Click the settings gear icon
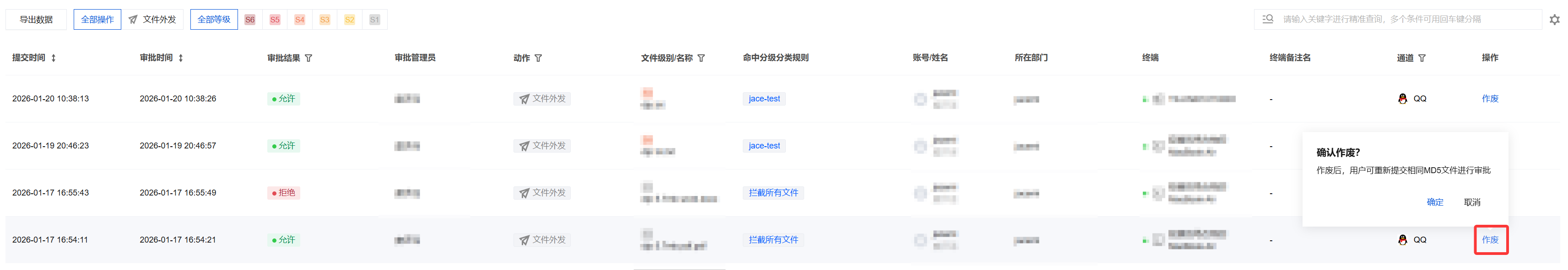This screenshot has height=270, width=1568. [x=1554, y=20]
